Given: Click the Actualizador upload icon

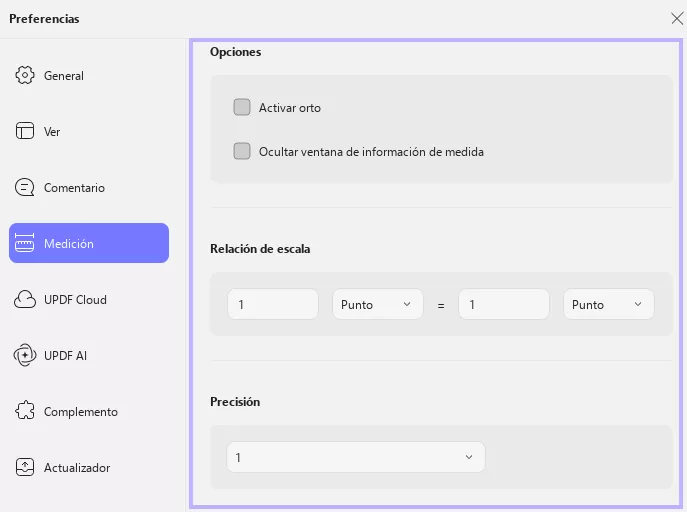Looking at the screenshot, I should (25, 467).
